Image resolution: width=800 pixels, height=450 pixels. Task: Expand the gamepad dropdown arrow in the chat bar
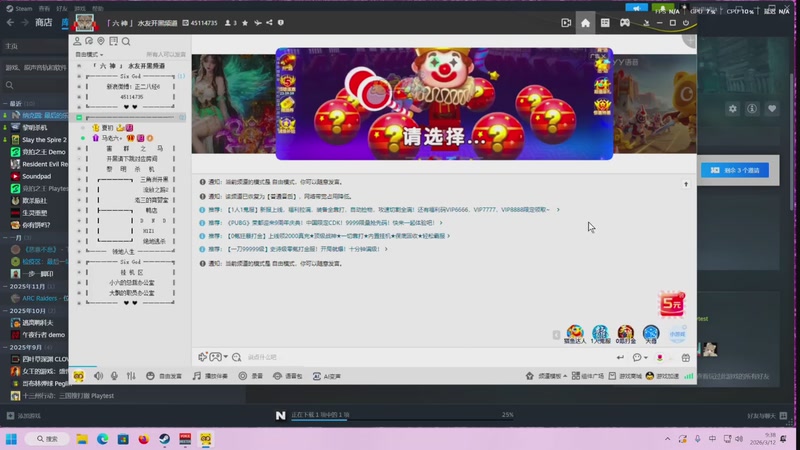226,357
